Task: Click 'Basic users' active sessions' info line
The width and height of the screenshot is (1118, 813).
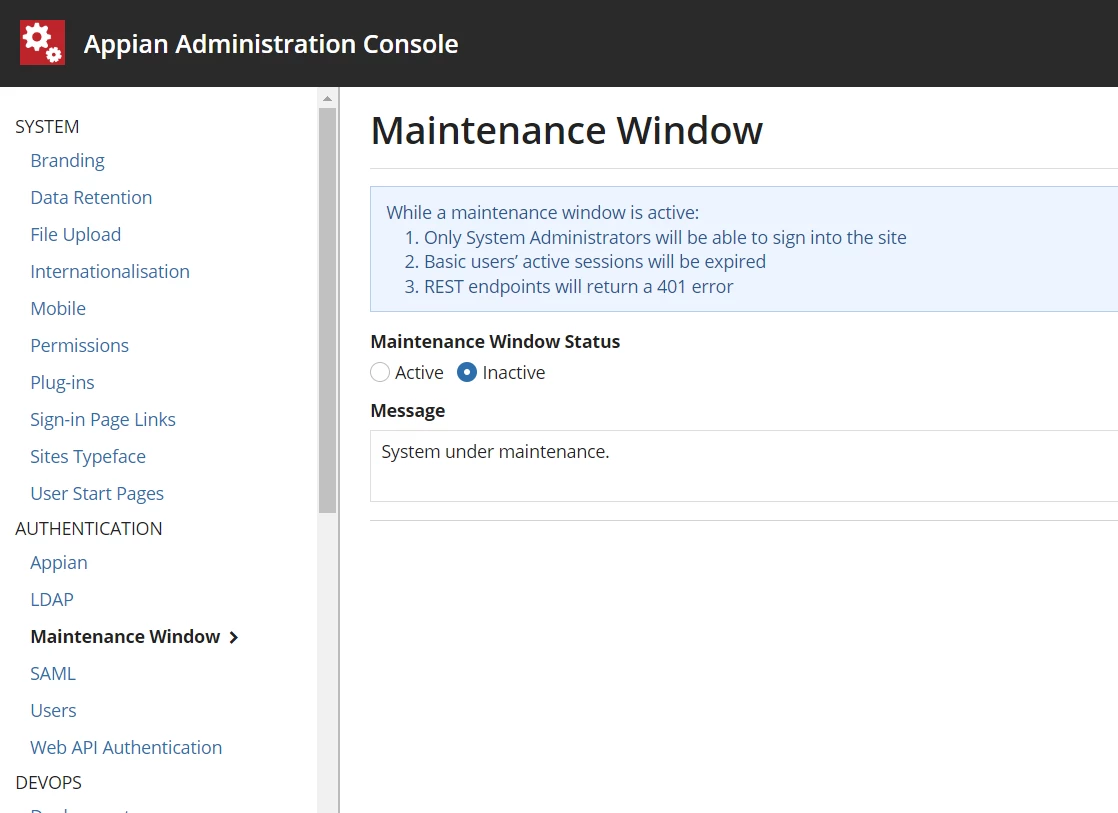Action: pyautogui.click(x=595, y=262)
